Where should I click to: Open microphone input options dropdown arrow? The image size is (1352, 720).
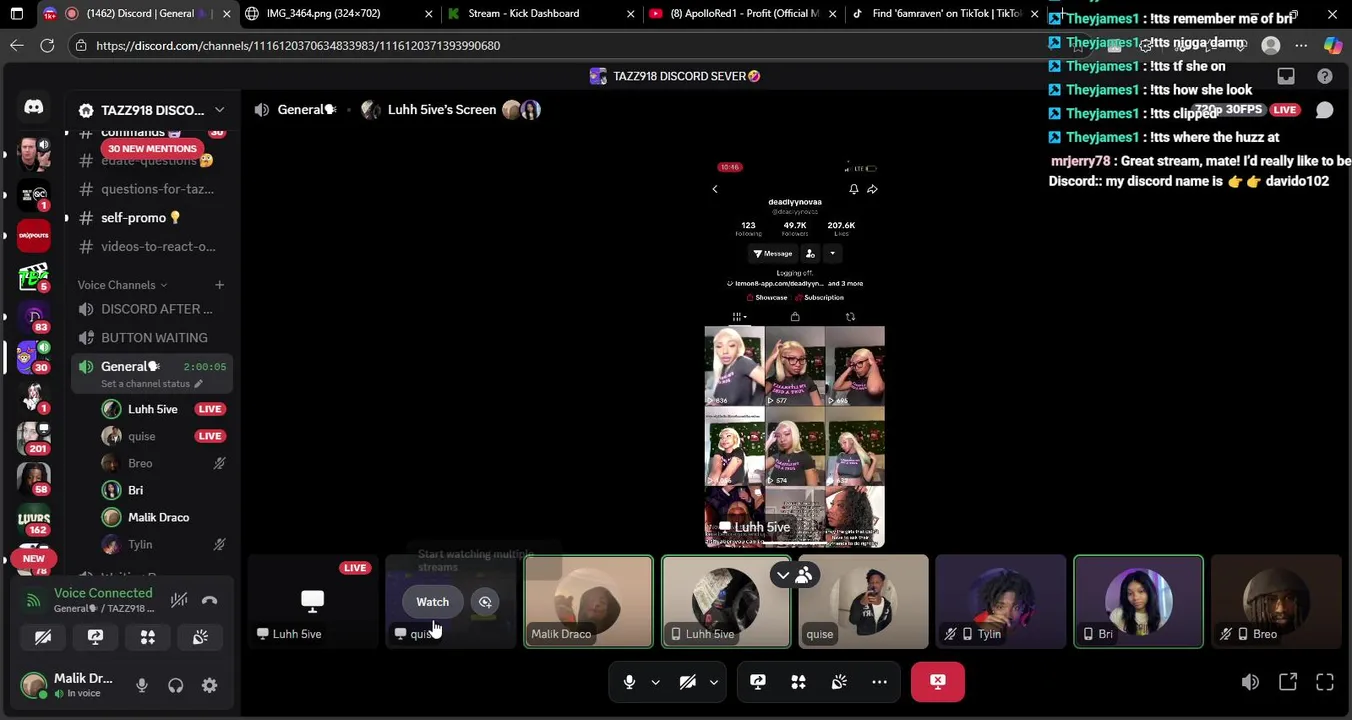[x=655, y=682]
